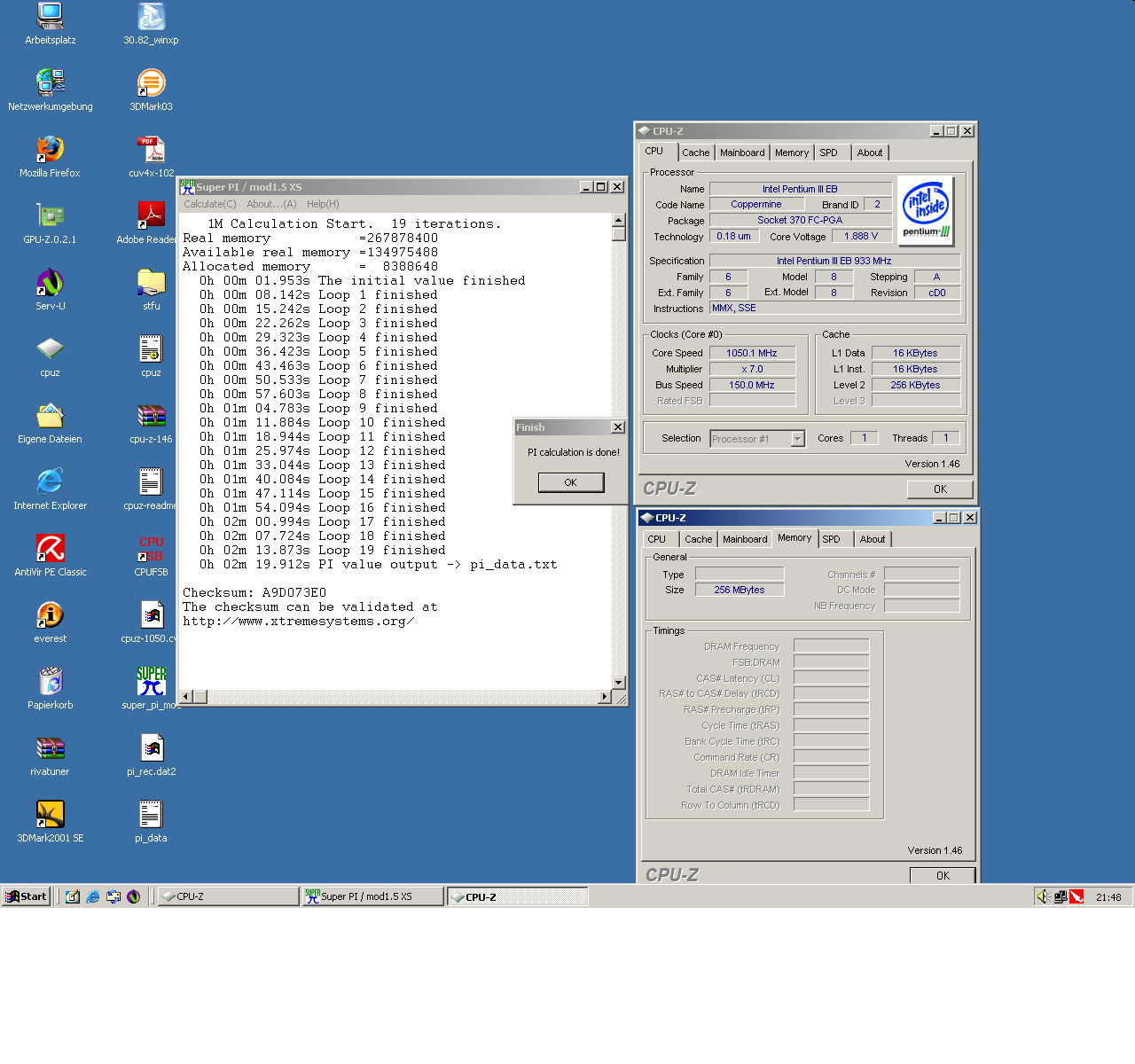Click OK in the upper CPU-Z window
1135x1064 pixels.
point(940,489)
